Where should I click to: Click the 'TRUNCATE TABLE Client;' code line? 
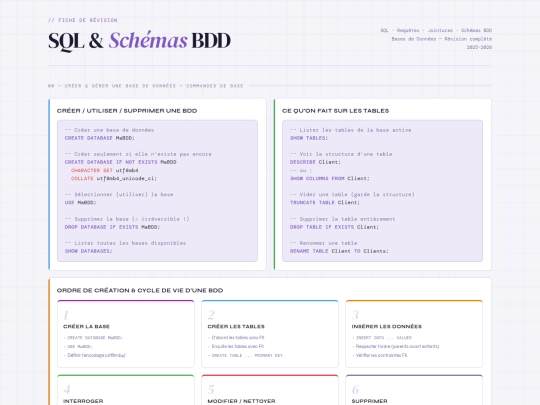click(x=325, y=202)
